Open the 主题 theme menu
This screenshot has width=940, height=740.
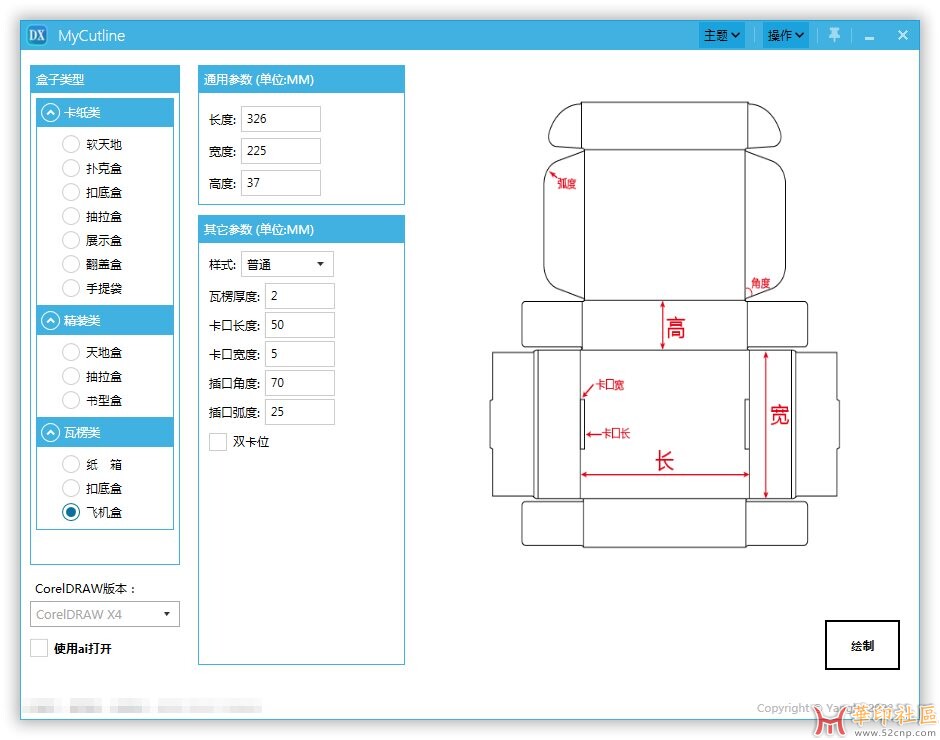722,35
